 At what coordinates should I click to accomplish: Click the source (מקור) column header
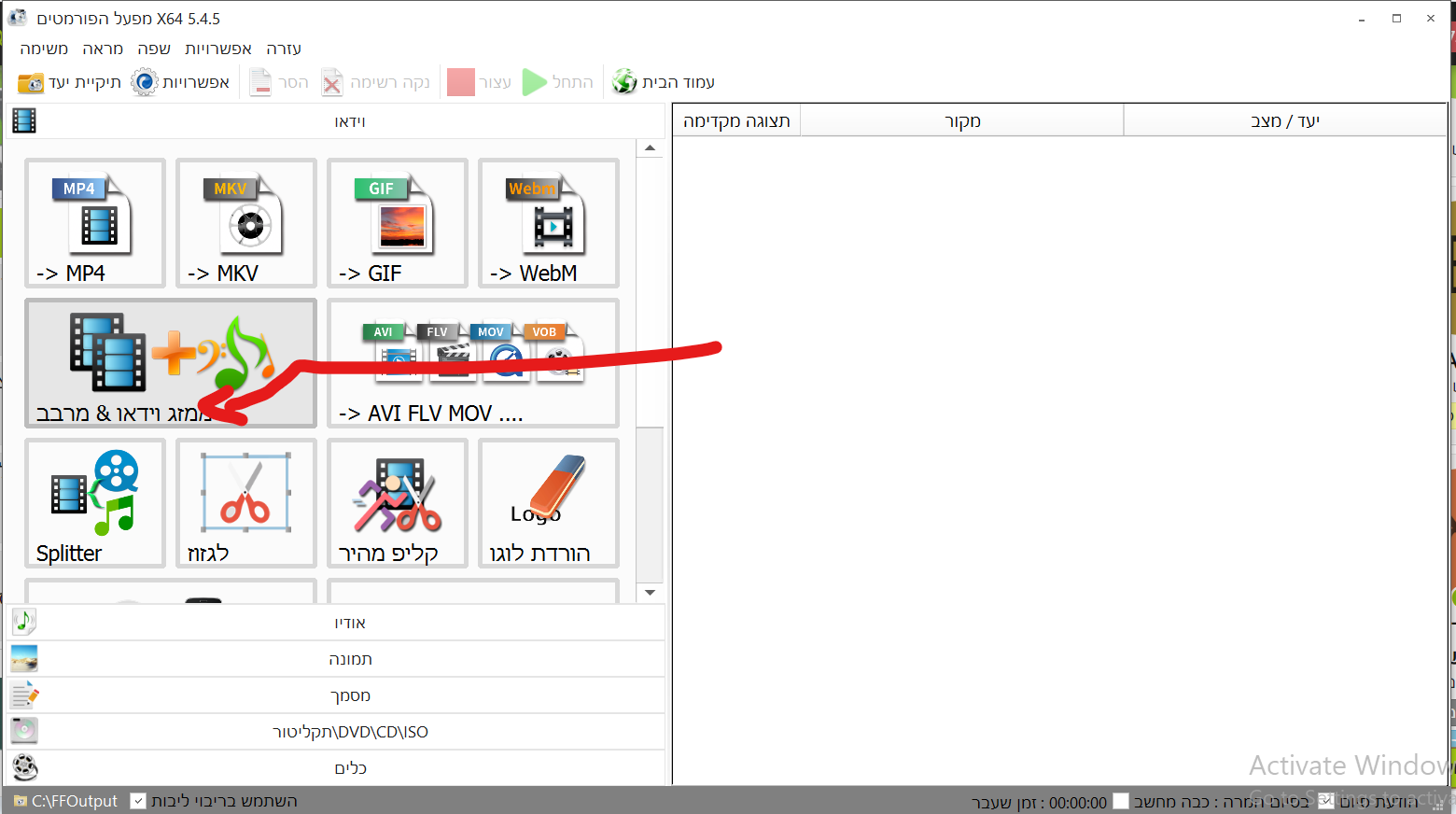pos(962,121)
